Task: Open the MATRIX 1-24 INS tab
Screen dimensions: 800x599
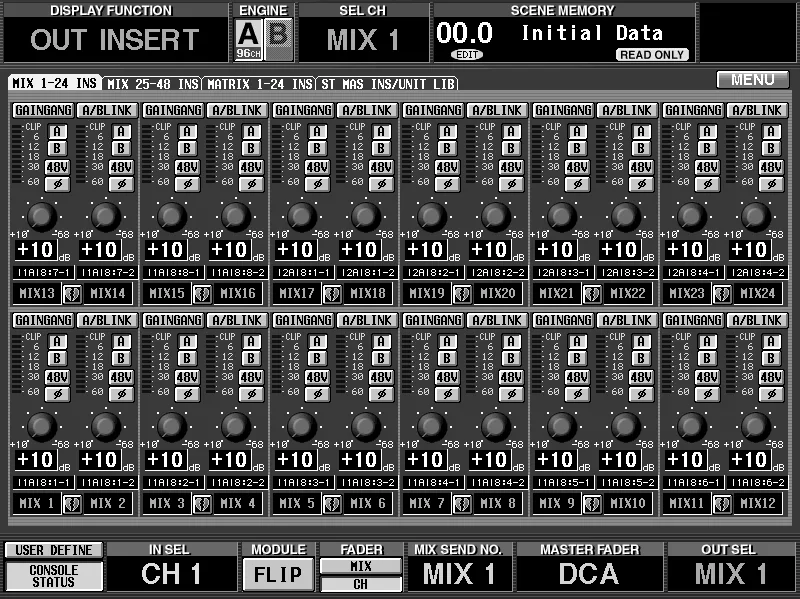Action: point(260,84)
